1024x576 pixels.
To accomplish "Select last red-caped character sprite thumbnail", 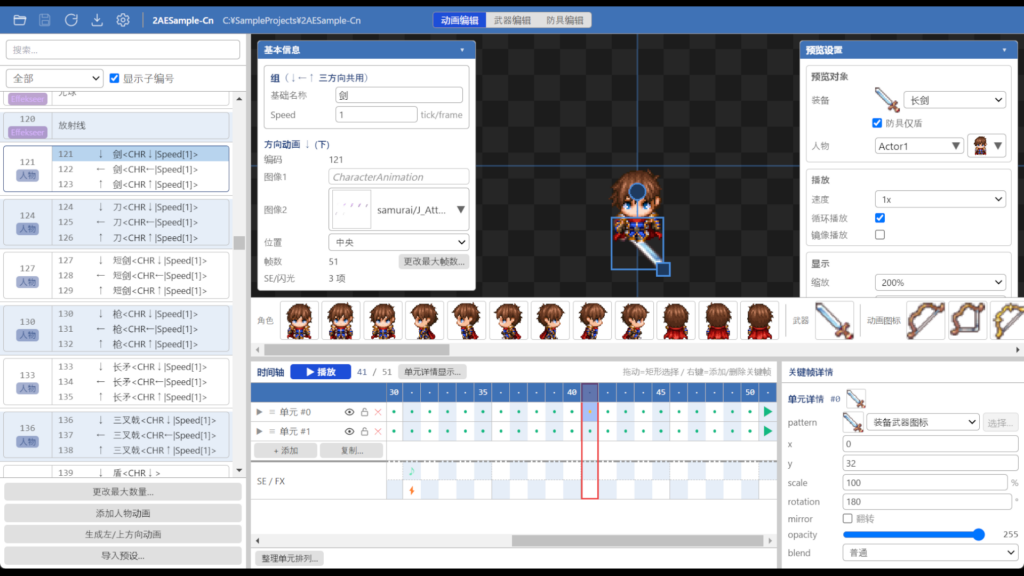I will click(759, 320).
